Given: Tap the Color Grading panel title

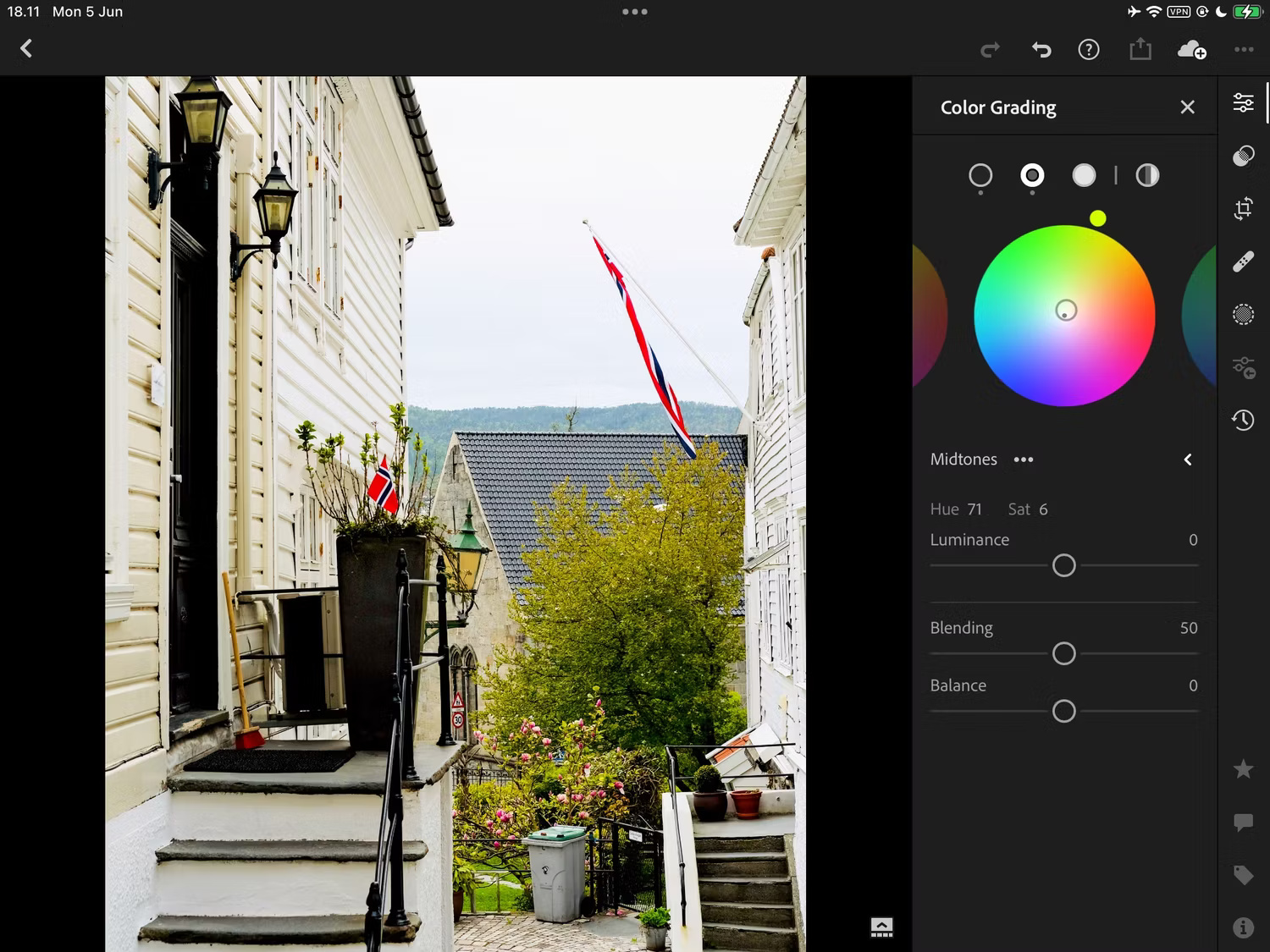Looking at the screenshot, I should 998,107.
